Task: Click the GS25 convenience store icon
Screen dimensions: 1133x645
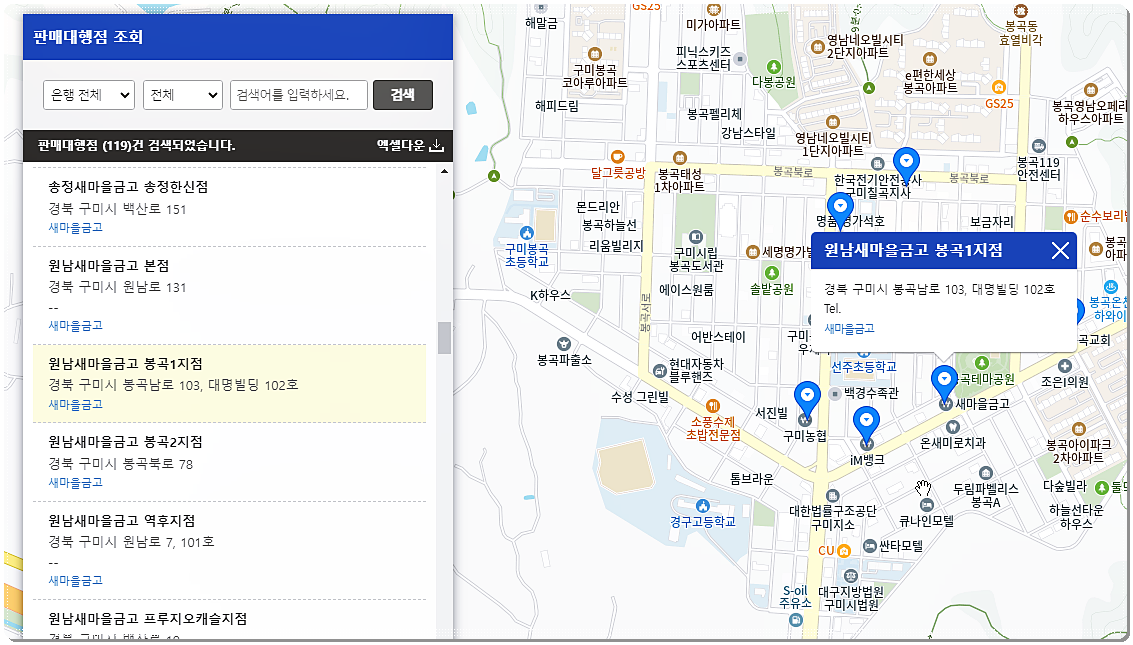Action: click(x=999, y=87)
